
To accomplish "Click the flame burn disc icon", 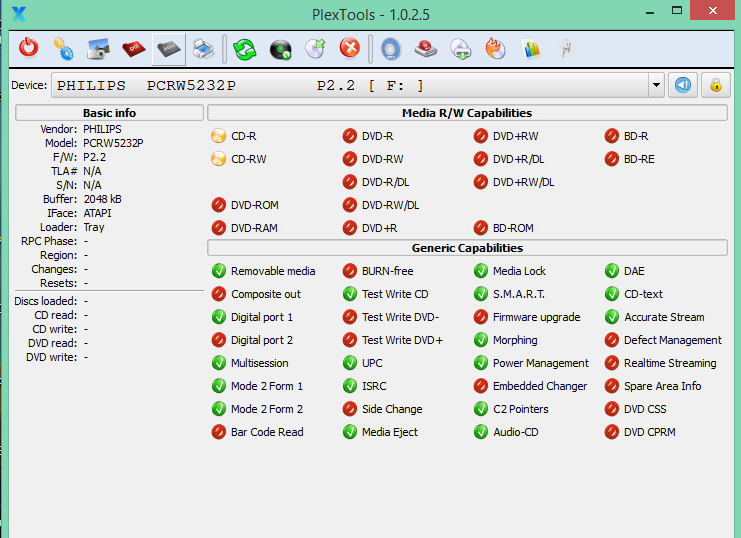I will (496, 49).
